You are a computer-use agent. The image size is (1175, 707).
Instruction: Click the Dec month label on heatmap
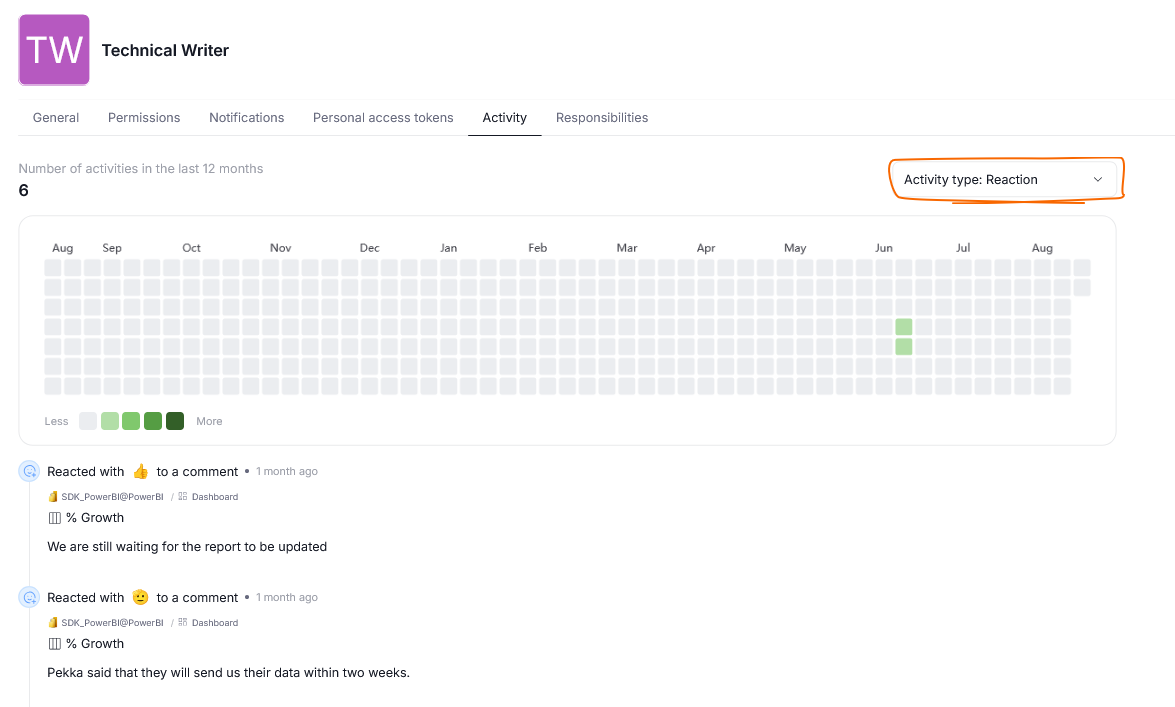[x=369, y=247]
